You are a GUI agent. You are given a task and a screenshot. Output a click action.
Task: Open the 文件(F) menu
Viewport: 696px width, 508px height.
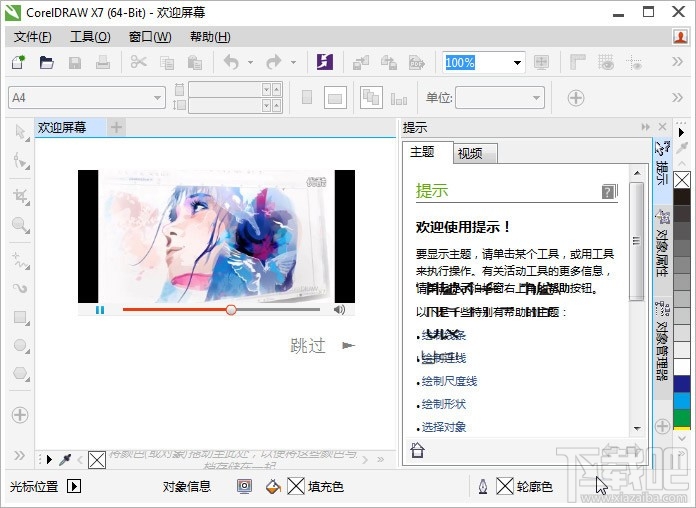click(32, 37)
